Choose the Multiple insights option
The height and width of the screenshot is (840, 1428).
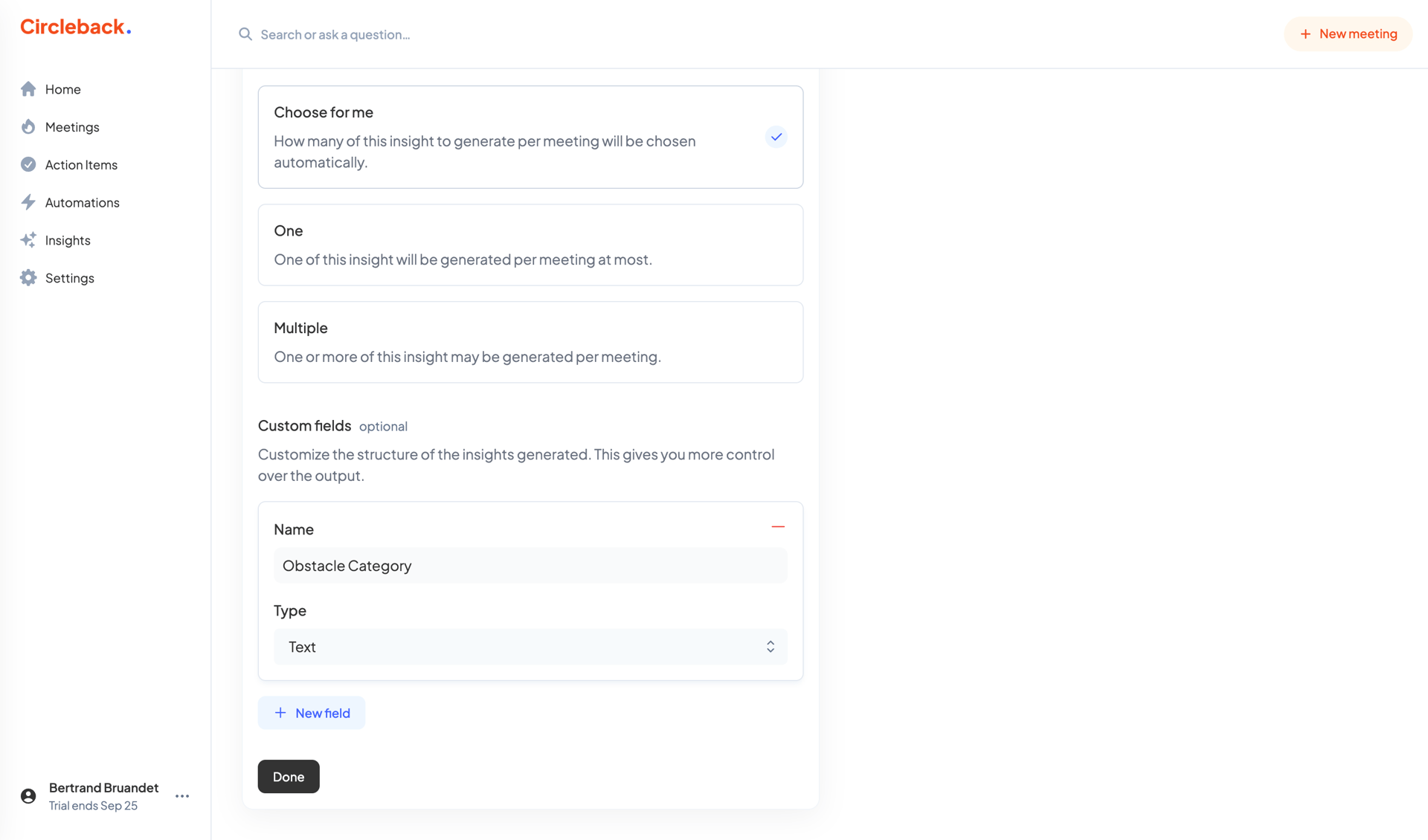point(530,341)
